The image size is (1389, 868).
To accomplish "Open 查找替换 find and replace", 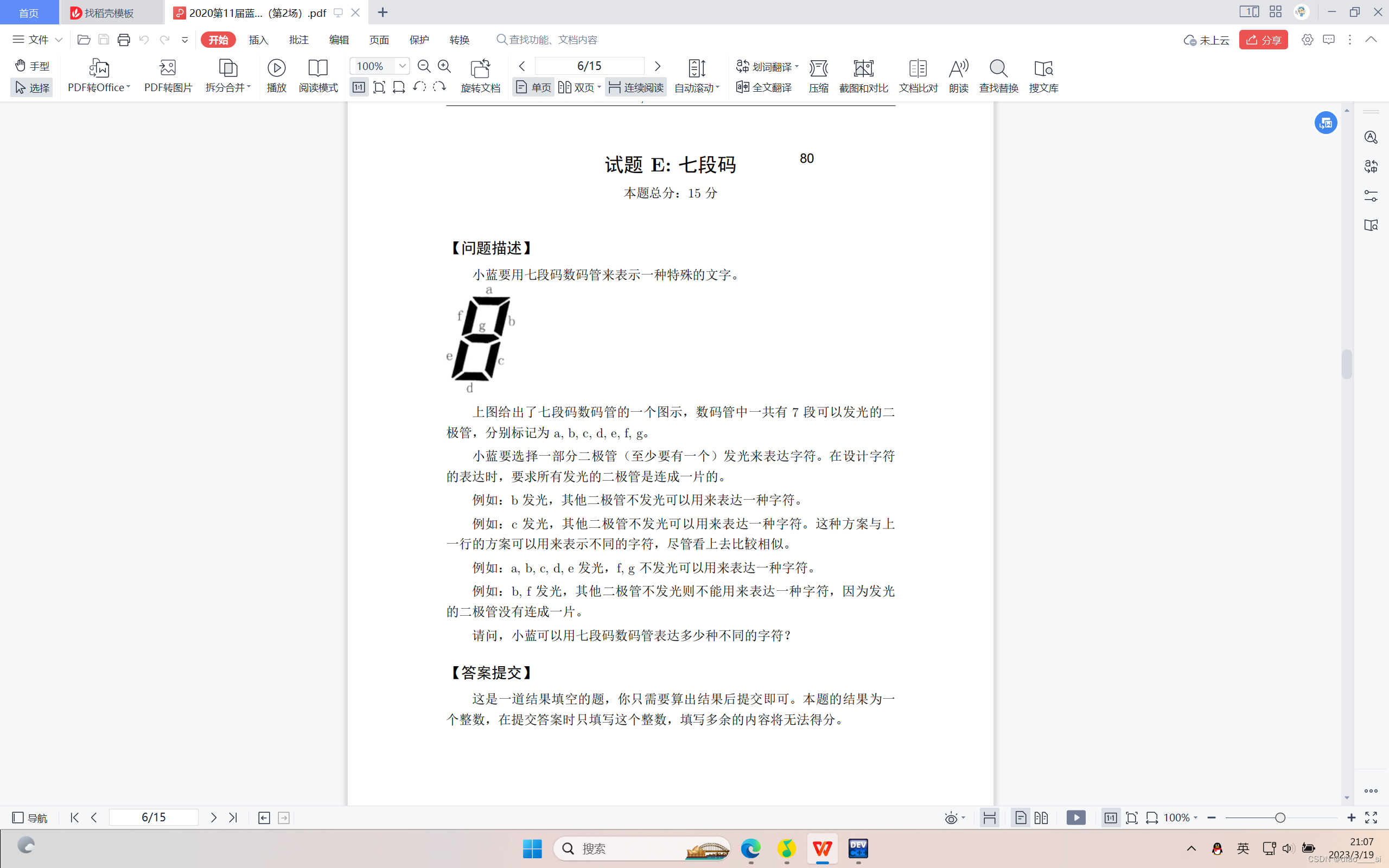I will click(x=998, y=68).
